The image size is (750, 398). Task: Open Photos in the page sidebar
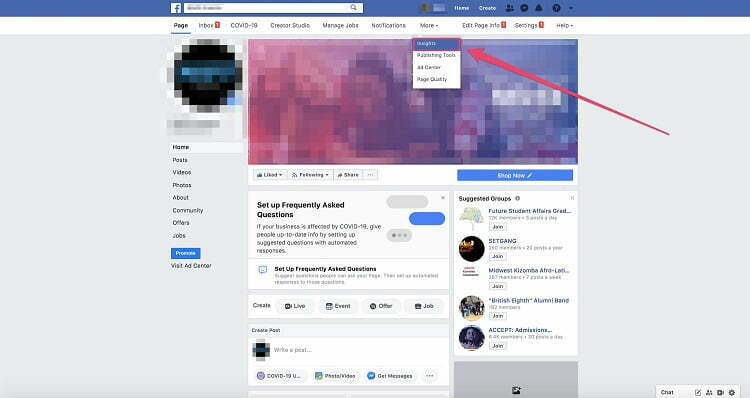182,185
